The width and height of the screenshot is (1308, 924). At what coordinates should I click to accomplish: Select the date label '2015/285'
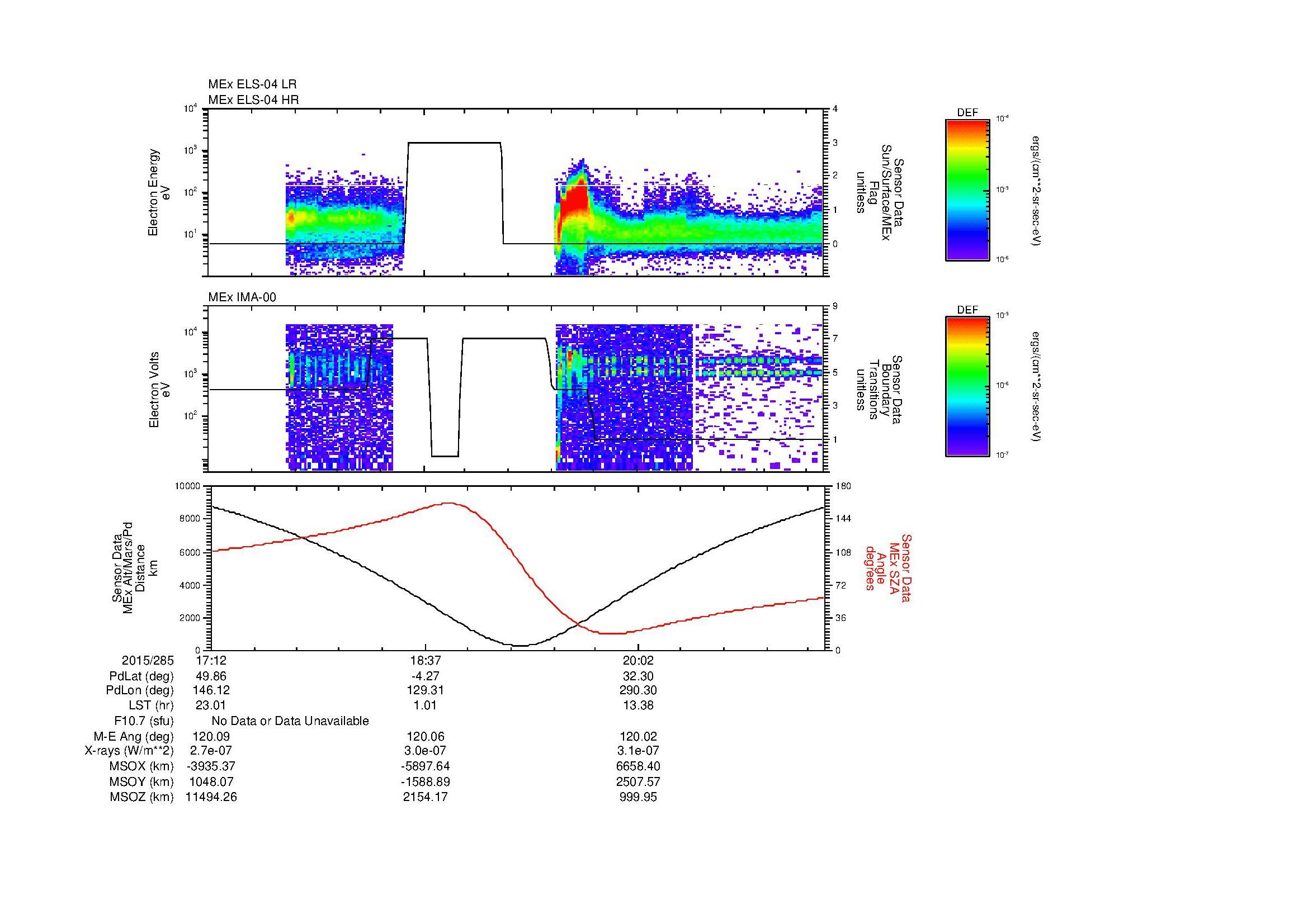(x=148, y=660)
